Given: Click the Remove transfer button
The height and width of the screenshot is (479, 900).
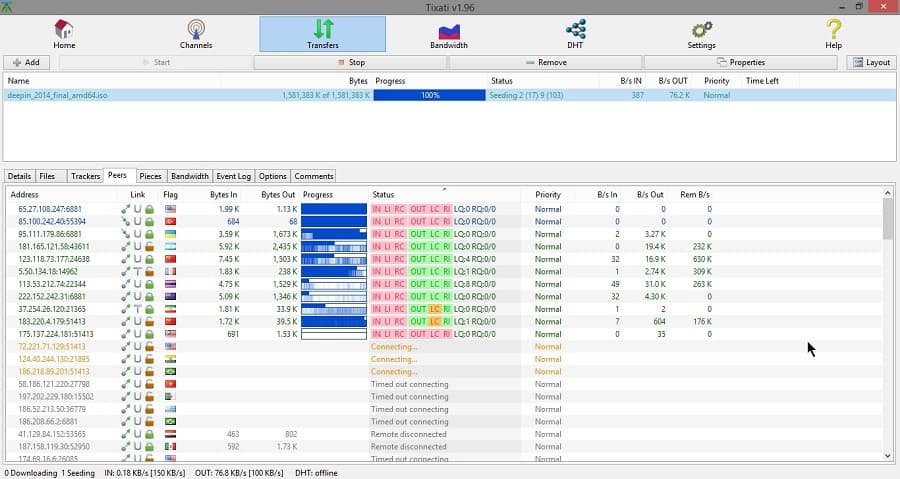Looking at the screenshot, I should [545, 62].
